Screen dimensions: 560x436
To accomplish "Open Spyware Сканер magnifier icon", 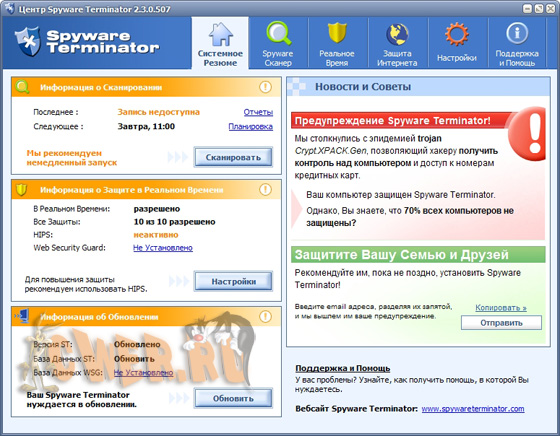I will 278,34.
